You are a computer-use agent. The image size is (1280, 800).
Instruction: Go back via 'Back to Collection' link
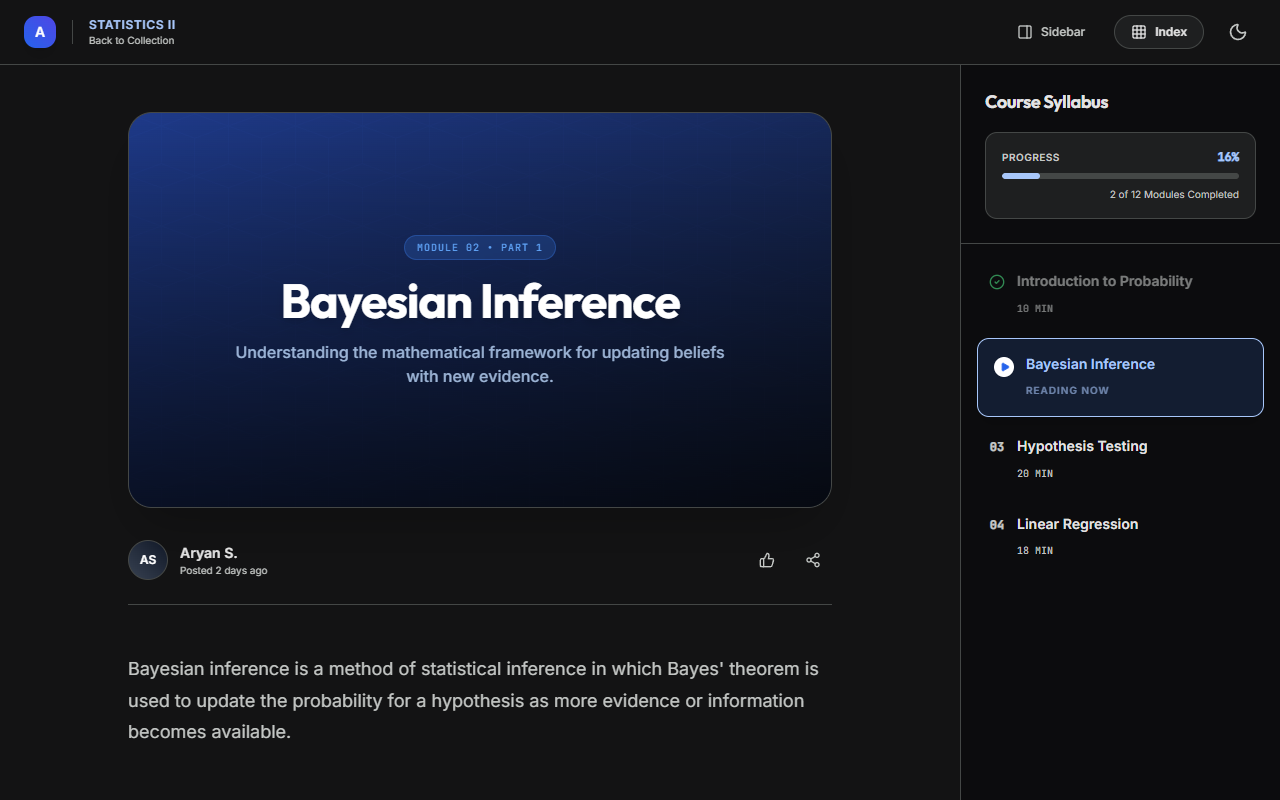point(131,41)
